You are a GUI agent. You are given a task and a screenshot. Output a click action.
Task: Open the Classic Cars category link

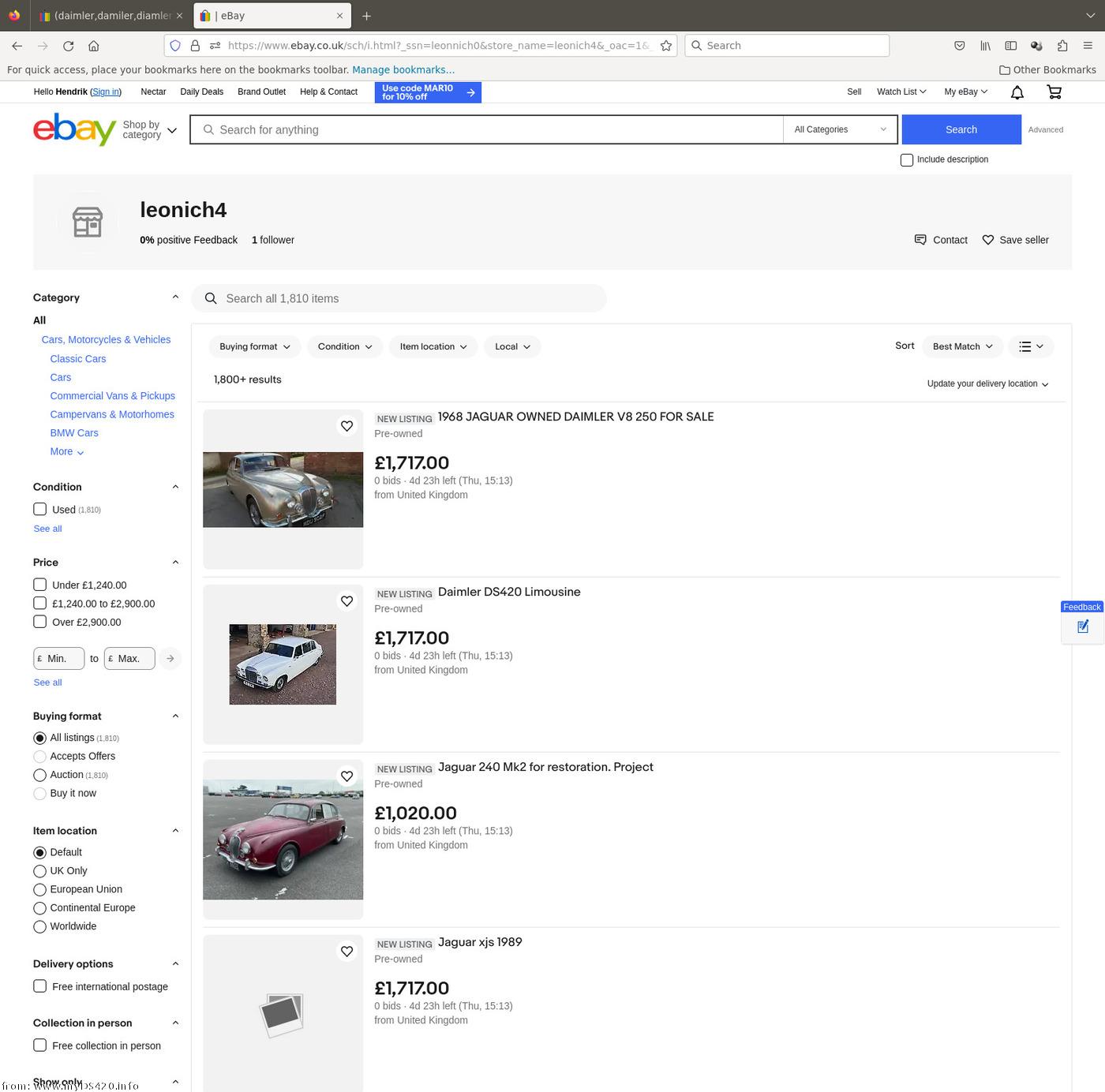point(78,359)
